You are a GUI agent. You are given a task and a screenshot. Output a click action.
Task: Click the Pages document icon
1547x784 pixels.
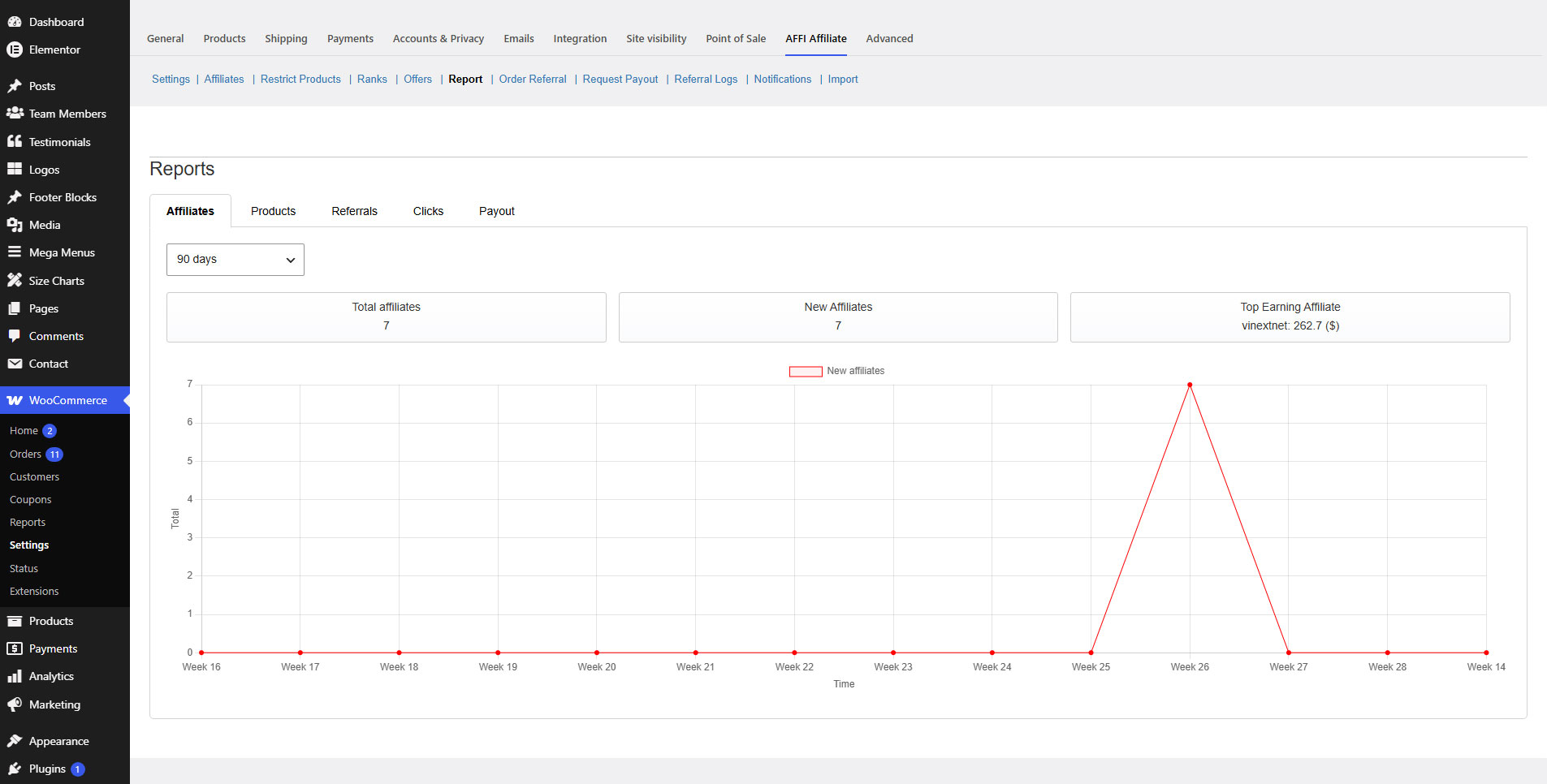(x=15, y=308)
